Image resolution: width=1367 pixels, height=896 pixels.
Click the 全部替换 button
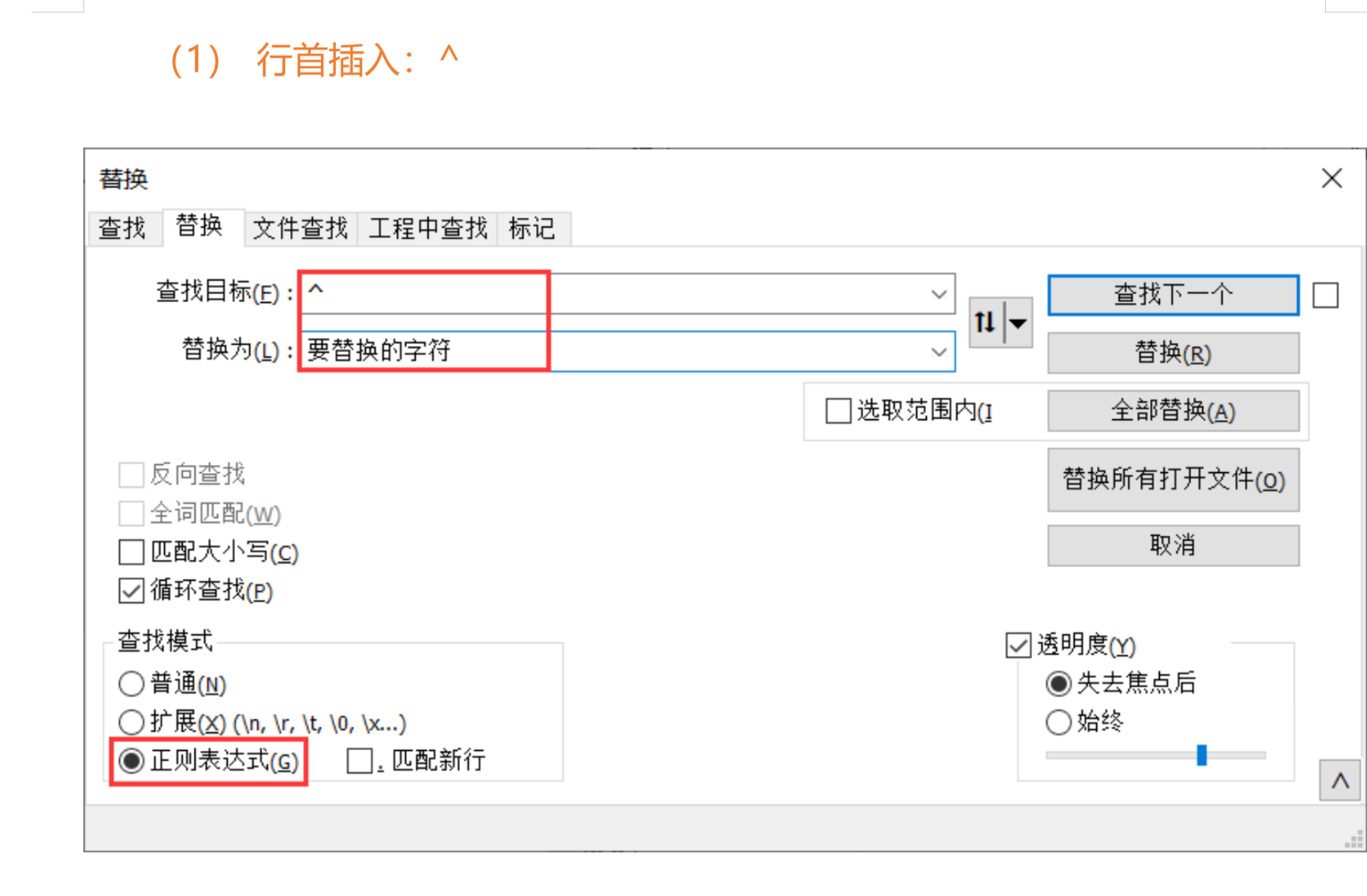click(x=1172, y=410)
